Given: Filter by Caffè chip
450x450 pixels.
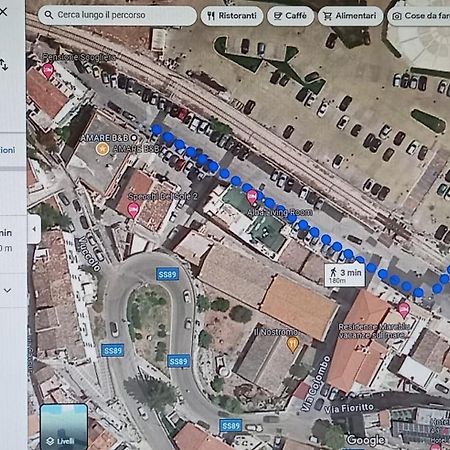Looking at the screenshot, I should 290,16.
